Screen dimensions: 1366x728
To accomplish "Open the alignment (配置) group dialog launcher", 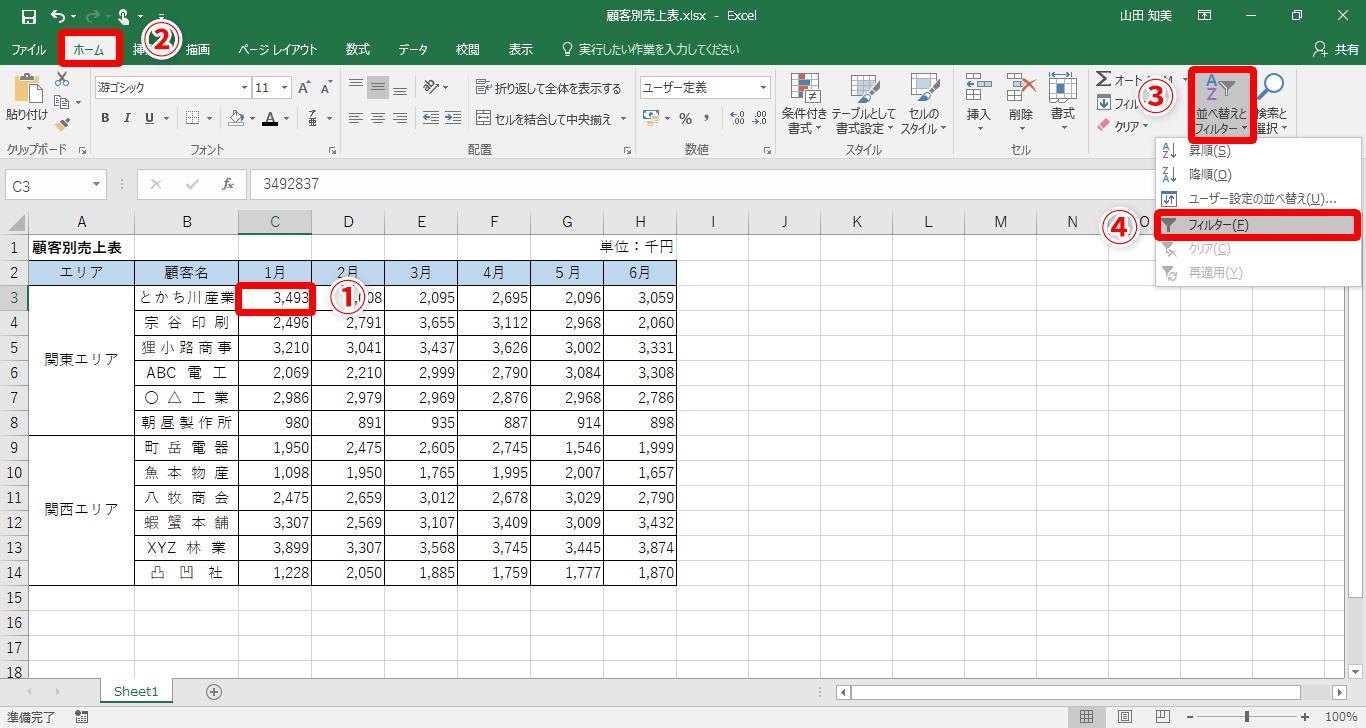I will pyautogui.click(x=627, y=151).
